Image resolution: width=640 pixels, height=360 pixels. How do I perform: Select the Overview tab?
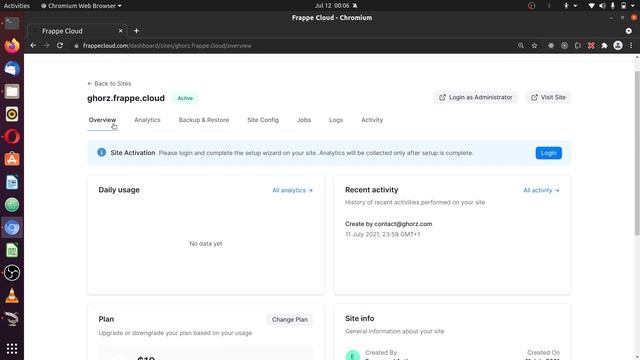(102, 120)
